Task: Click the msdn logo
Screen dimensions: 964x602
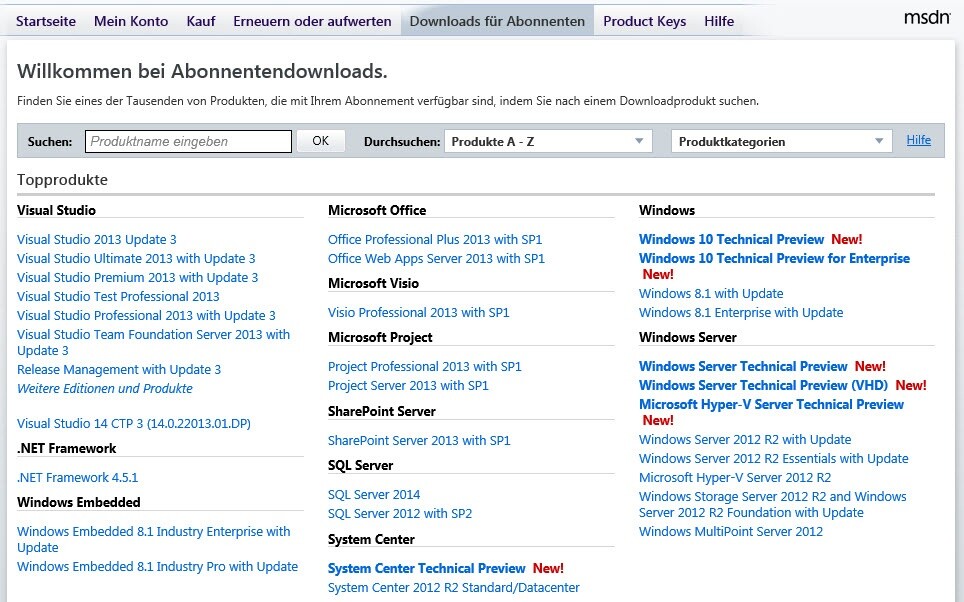Action: (x=926, y=19)
